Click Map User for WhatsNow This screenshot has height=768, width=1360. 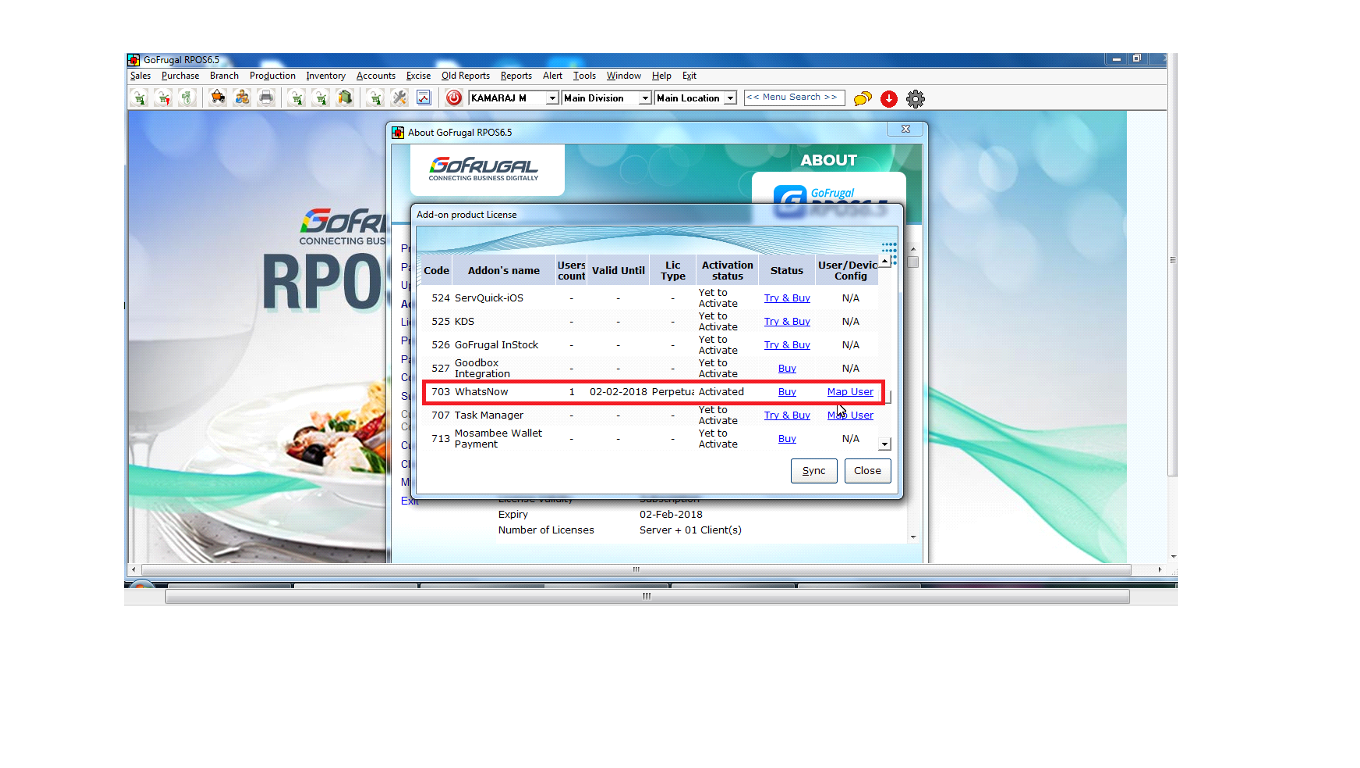pos(850,392)
